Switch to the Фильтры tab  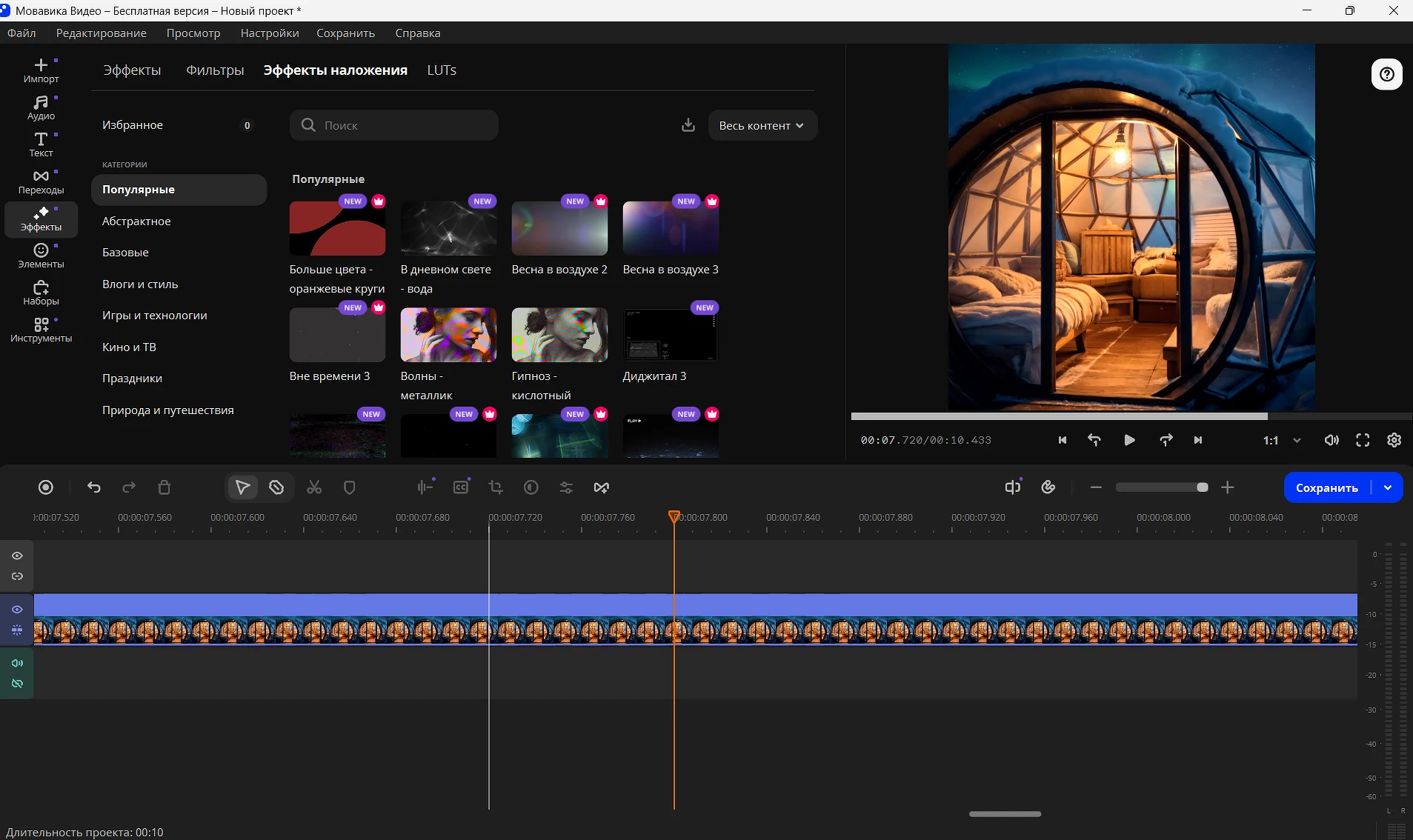[215, 70]
